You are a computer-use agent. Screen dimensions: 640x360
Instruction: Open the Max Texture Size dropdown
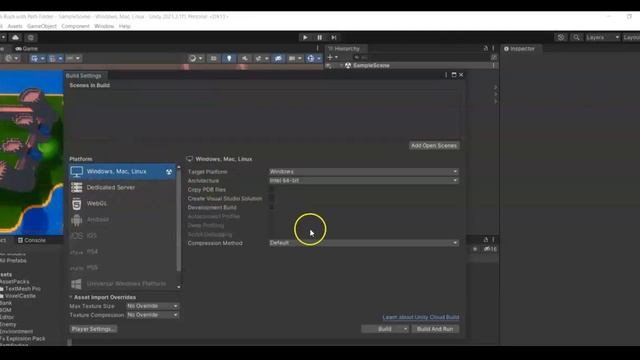(152, 306)
